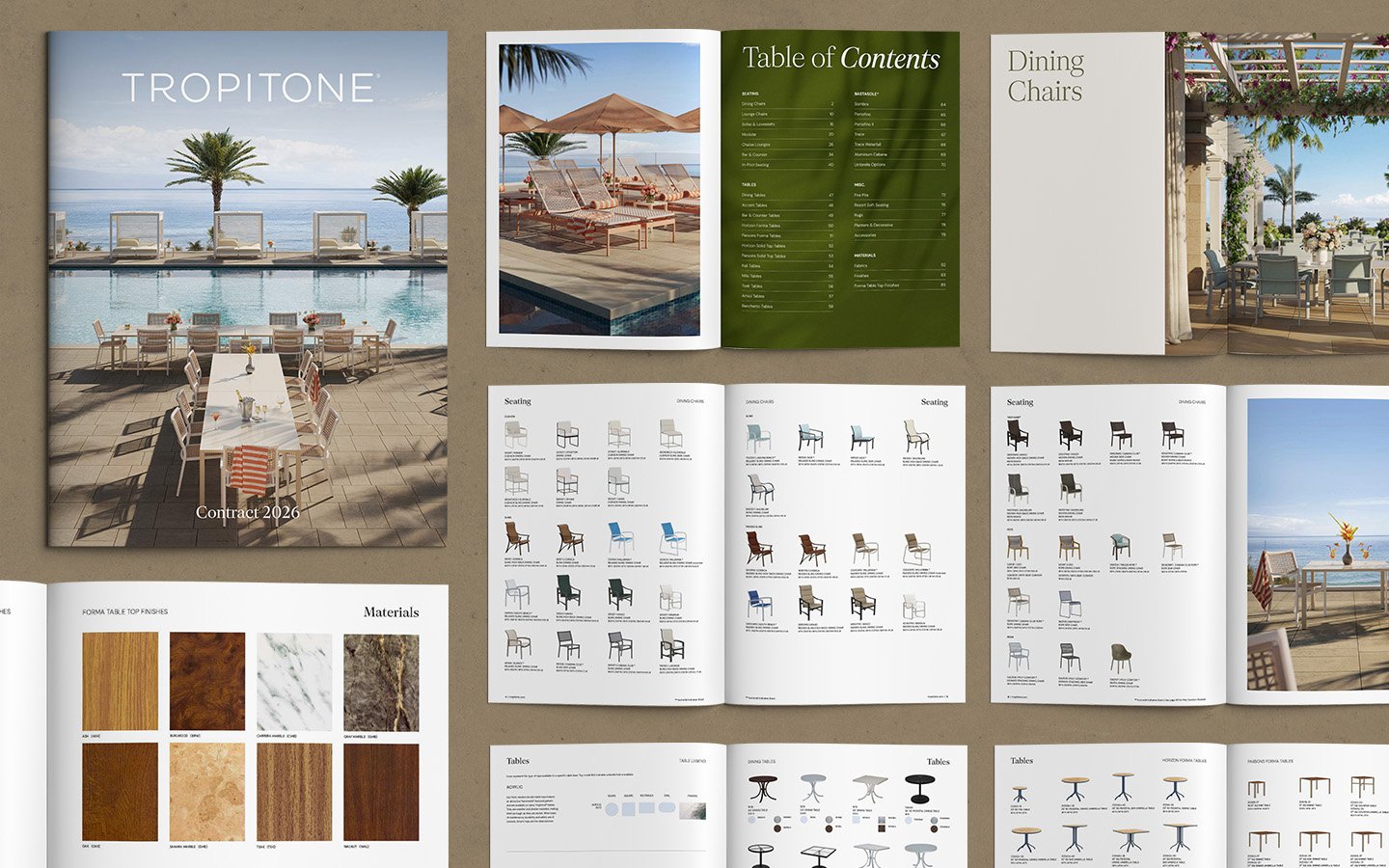Open the poolside chaise lounges photo page
Screen dimensions: 1389x868
599,189
